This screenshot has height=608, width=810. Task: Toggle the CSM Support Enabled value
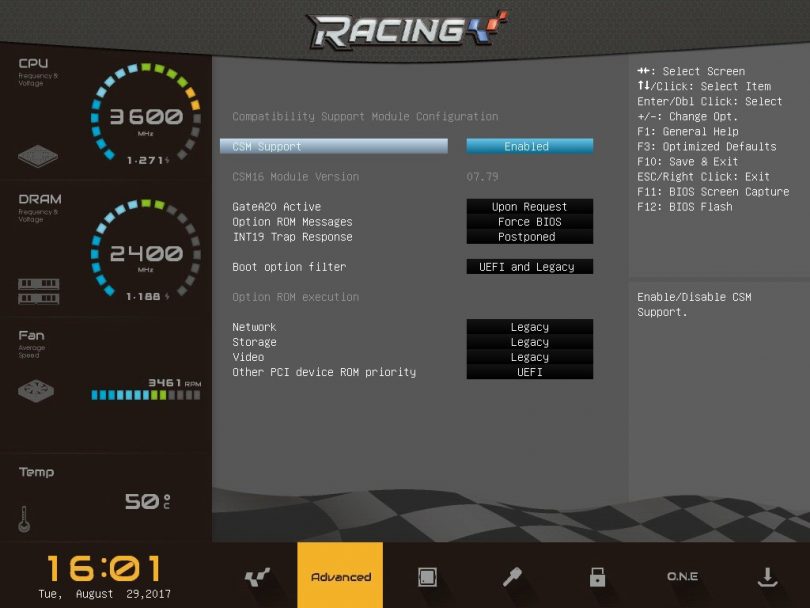(x=529, y=146)
